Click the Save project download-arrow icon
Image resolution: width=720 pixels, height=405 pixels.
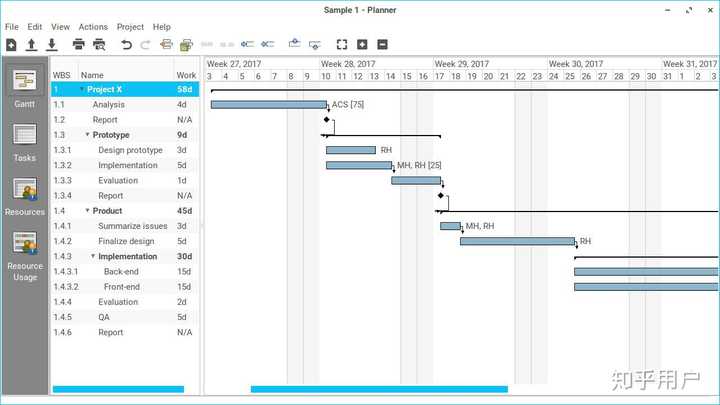click(x=52, y=45)
